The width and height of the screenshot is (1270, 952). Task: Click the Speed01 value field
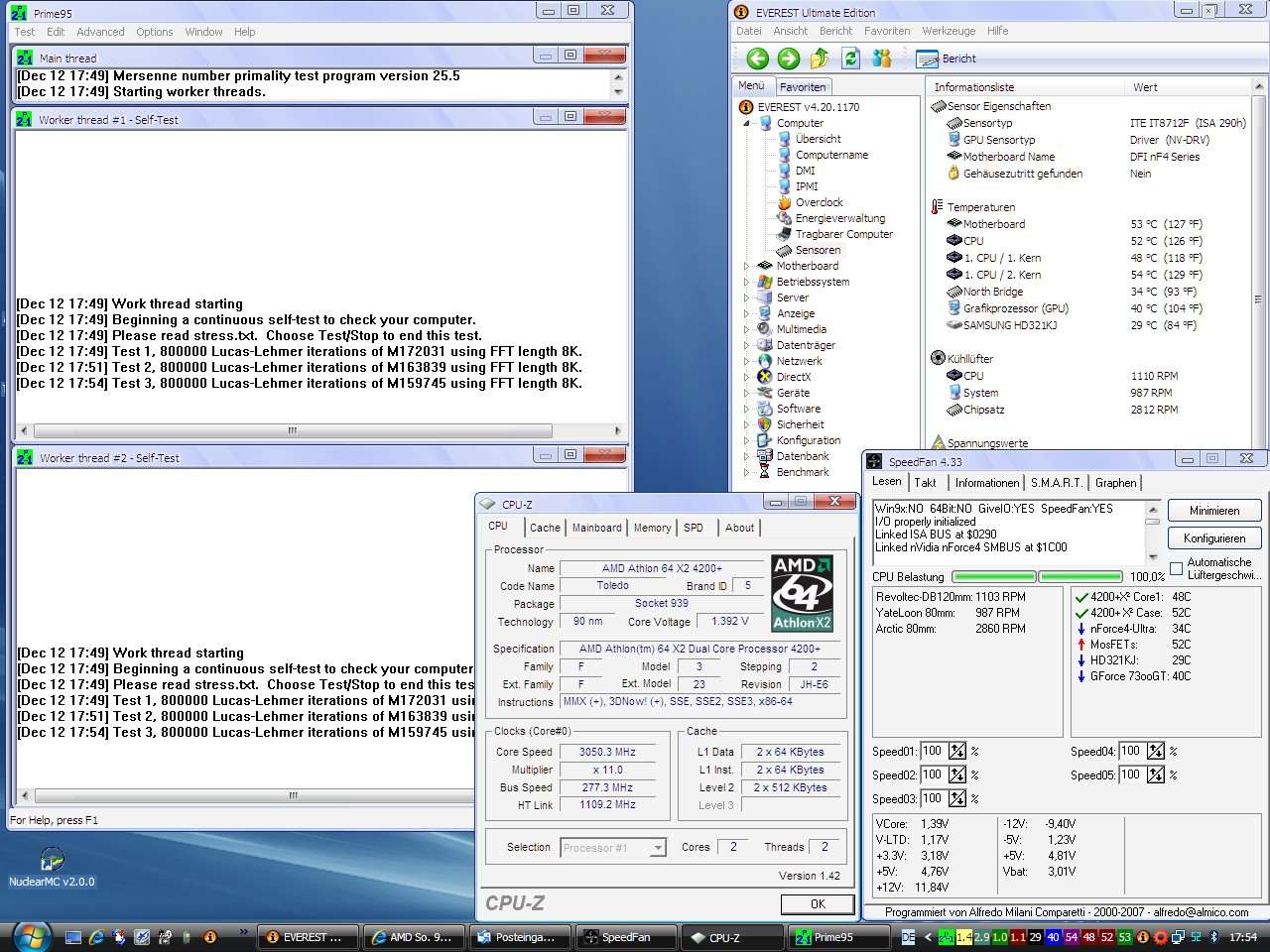[934, 751]
